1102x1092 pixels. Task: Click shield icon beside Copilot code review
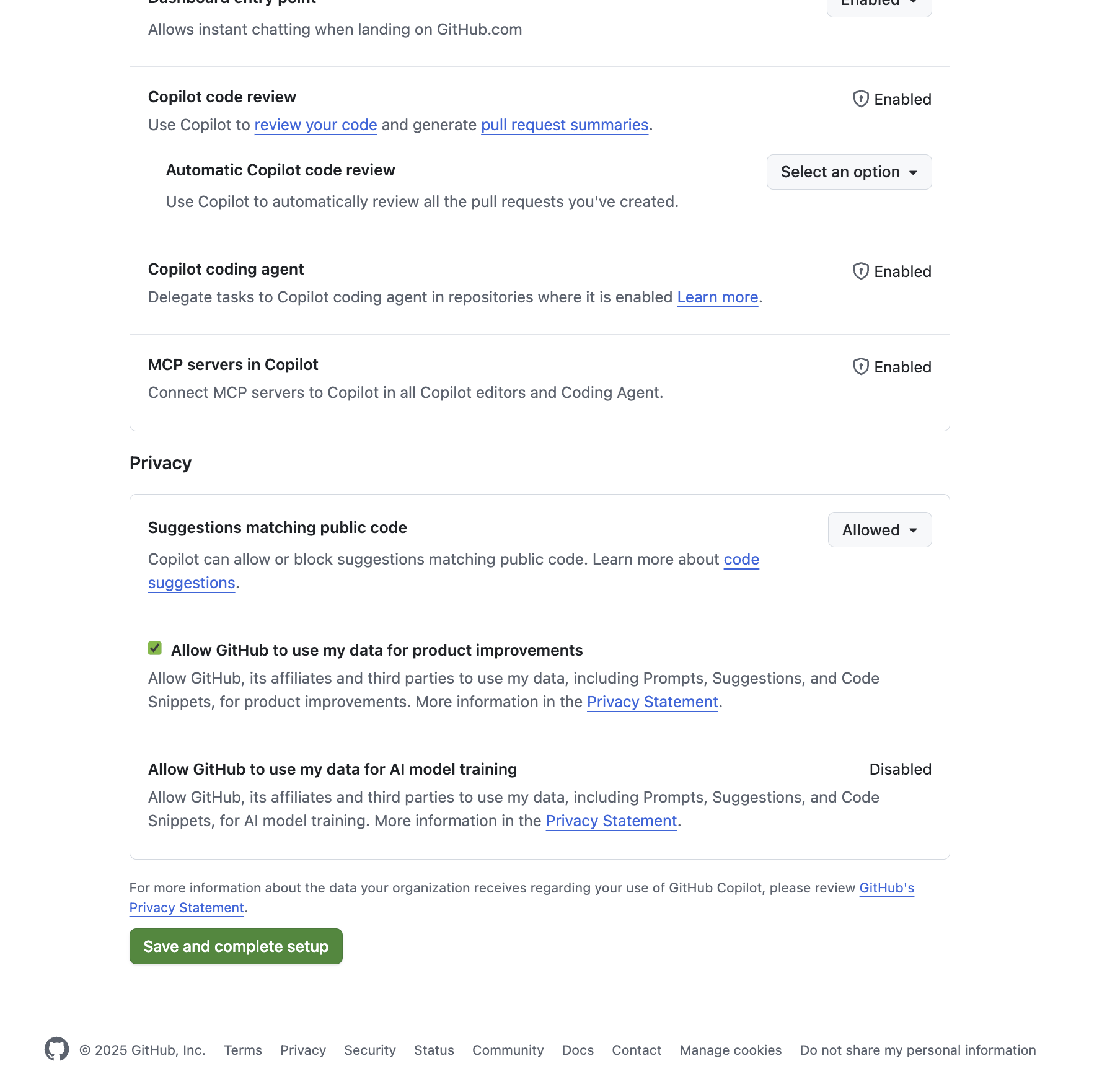click(x=860, y=99)
